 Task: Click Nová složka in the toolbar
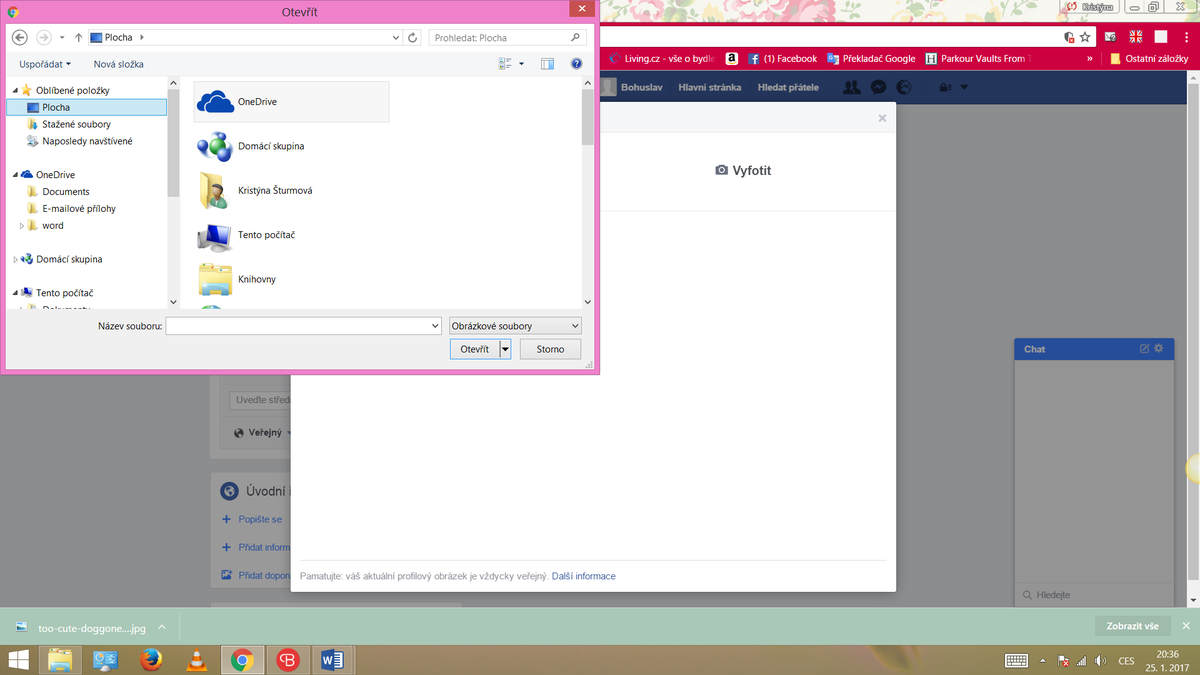118,64
